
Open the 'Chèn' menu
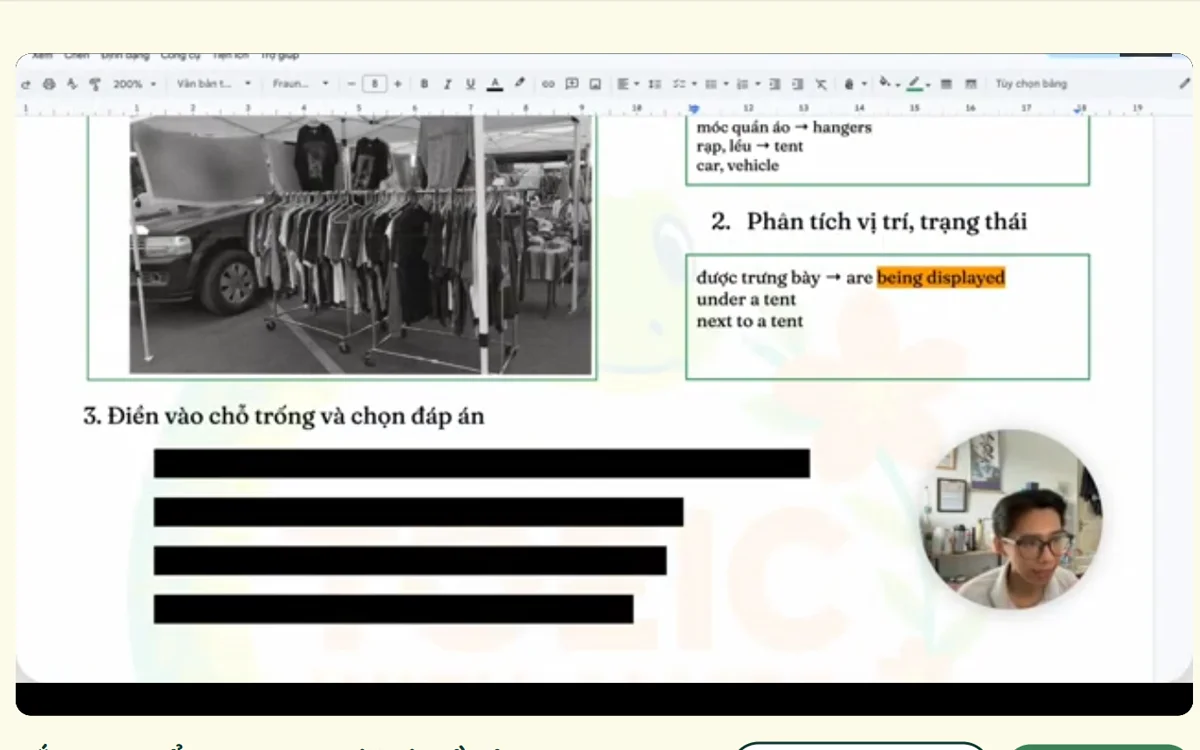(77, 56)
